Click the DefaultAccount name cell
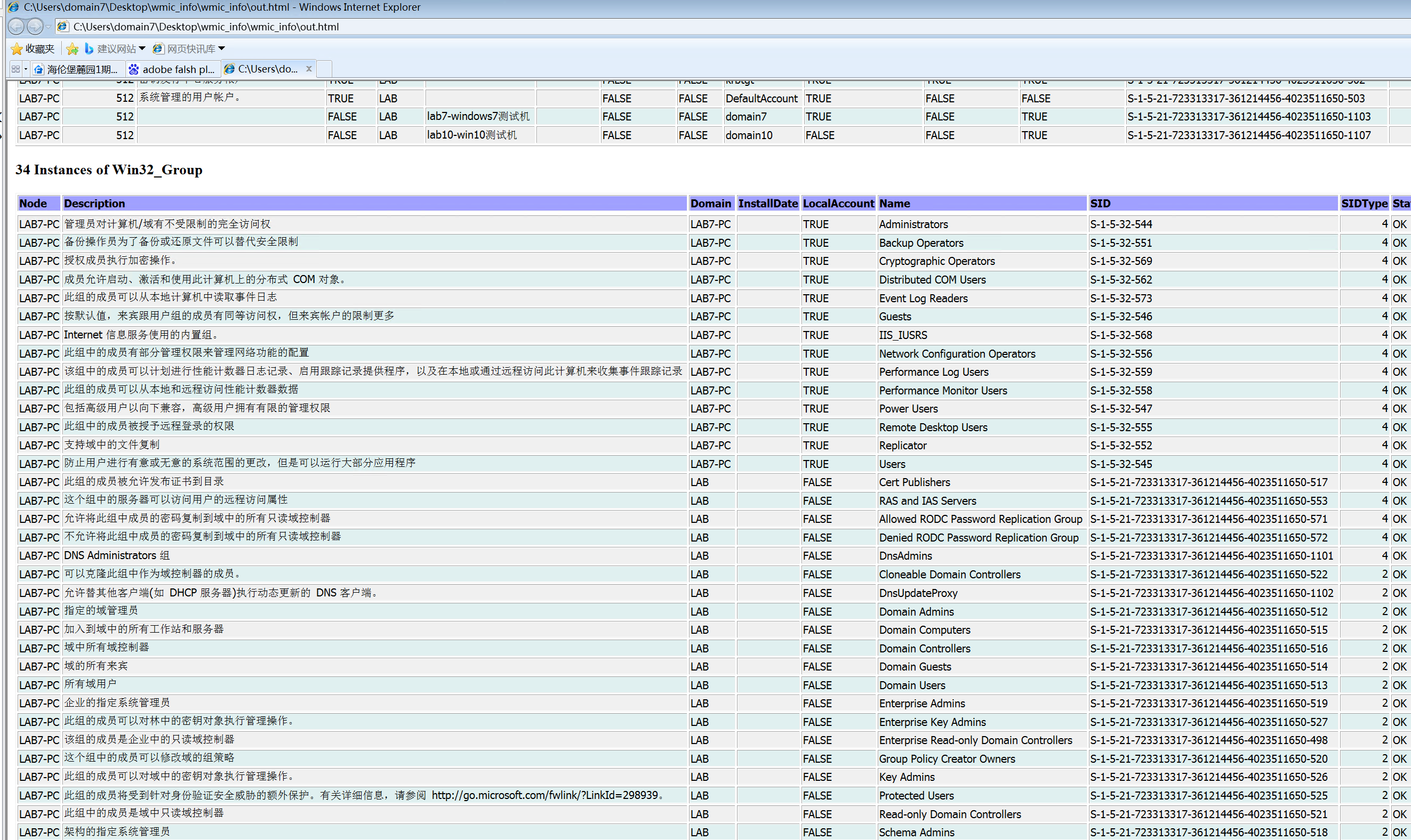The height and width of the screenshot is (840, 1411). [763, 99]
